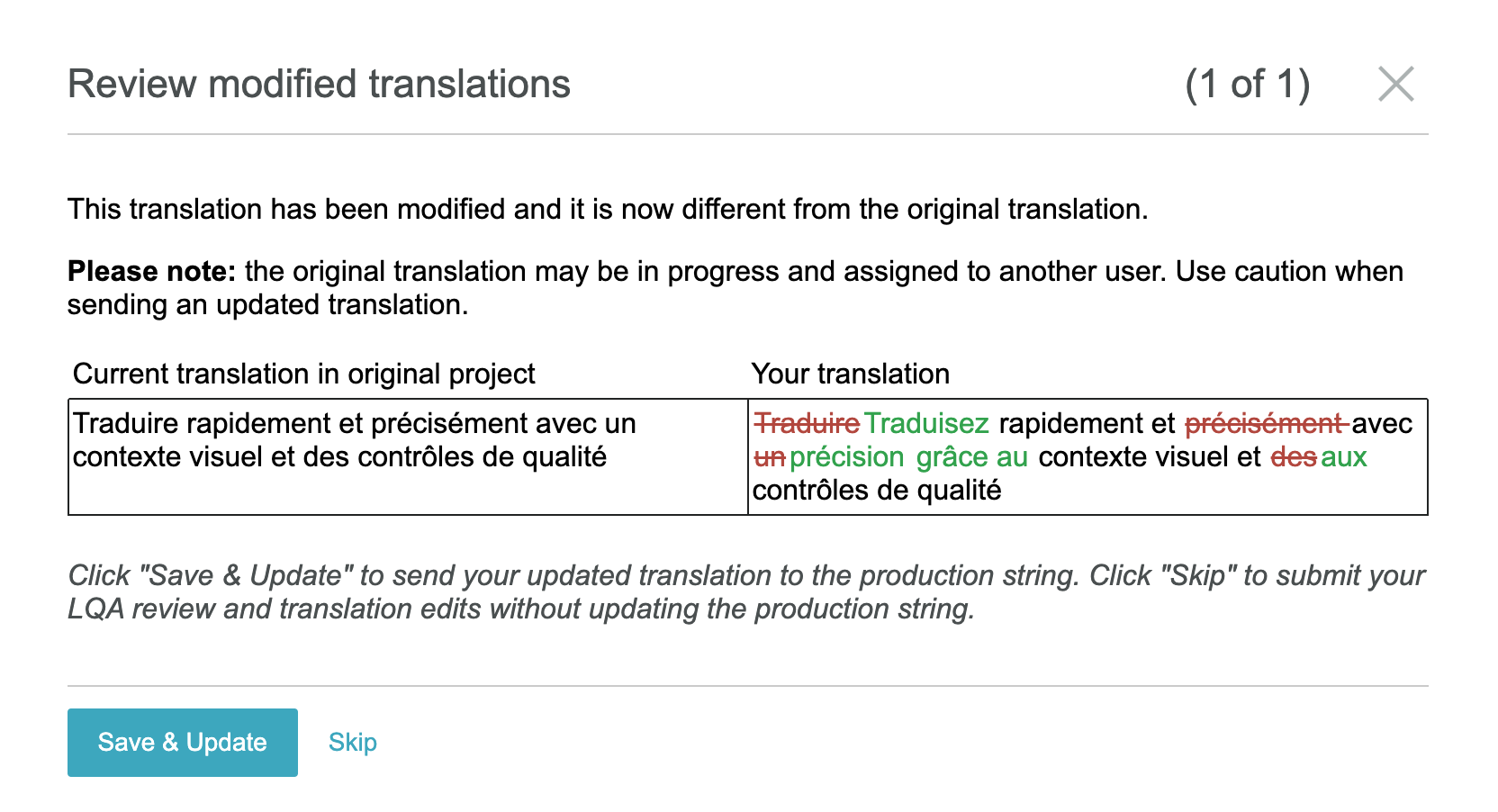Click the (1 of 1) pagination indicator

[1250, 84]
